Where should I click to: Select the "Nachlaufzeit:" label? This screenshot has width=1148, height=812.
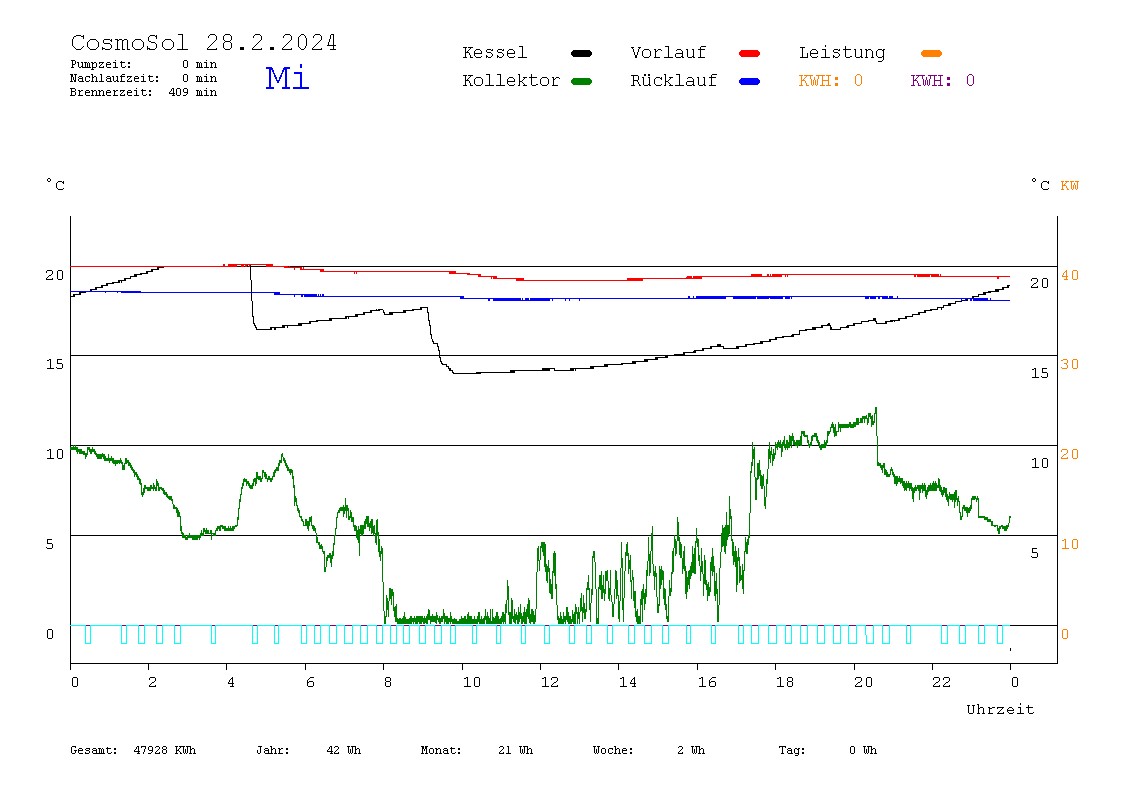click(115, 78)
